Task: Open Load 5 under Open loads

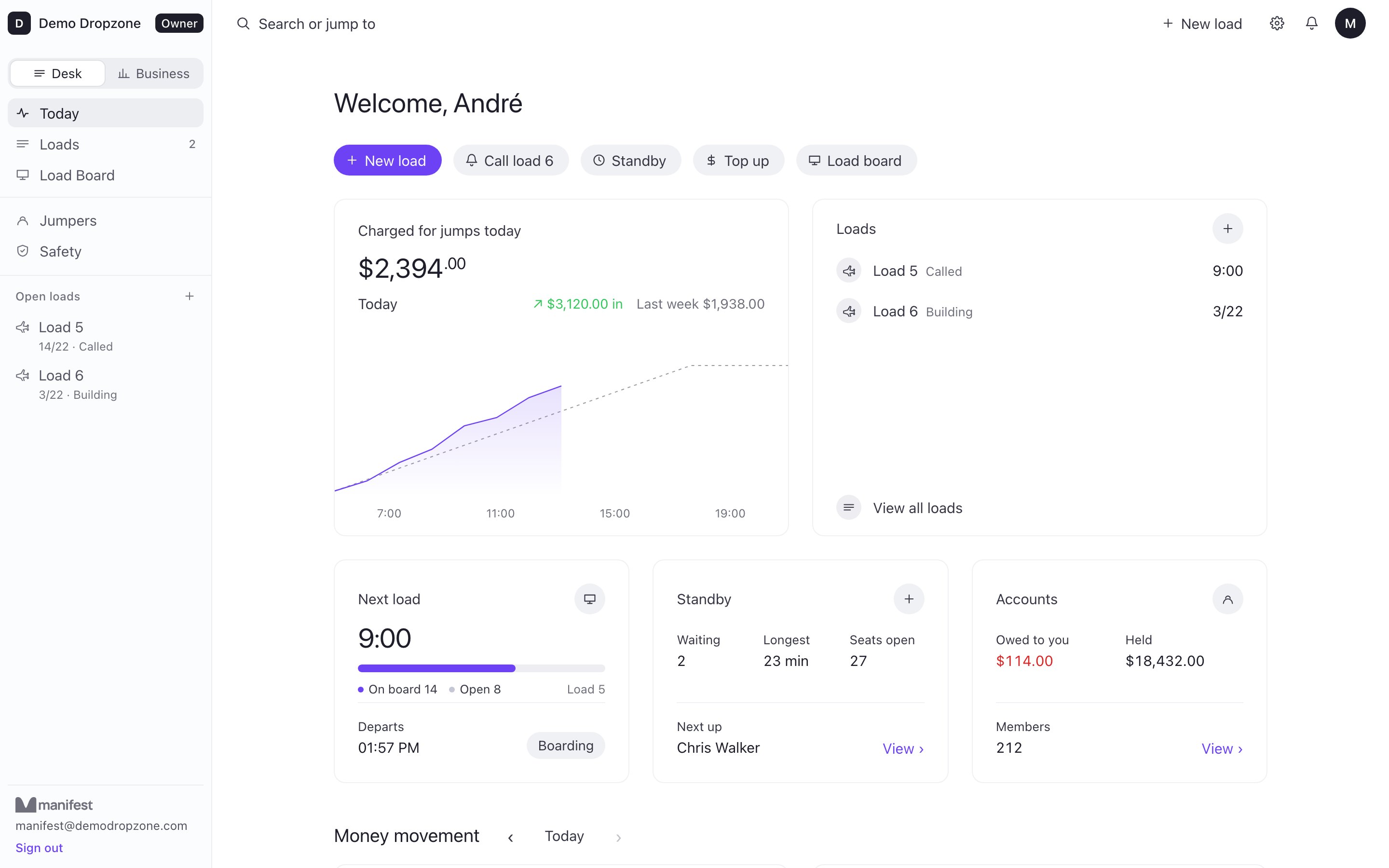Action: tap(106, 336)
